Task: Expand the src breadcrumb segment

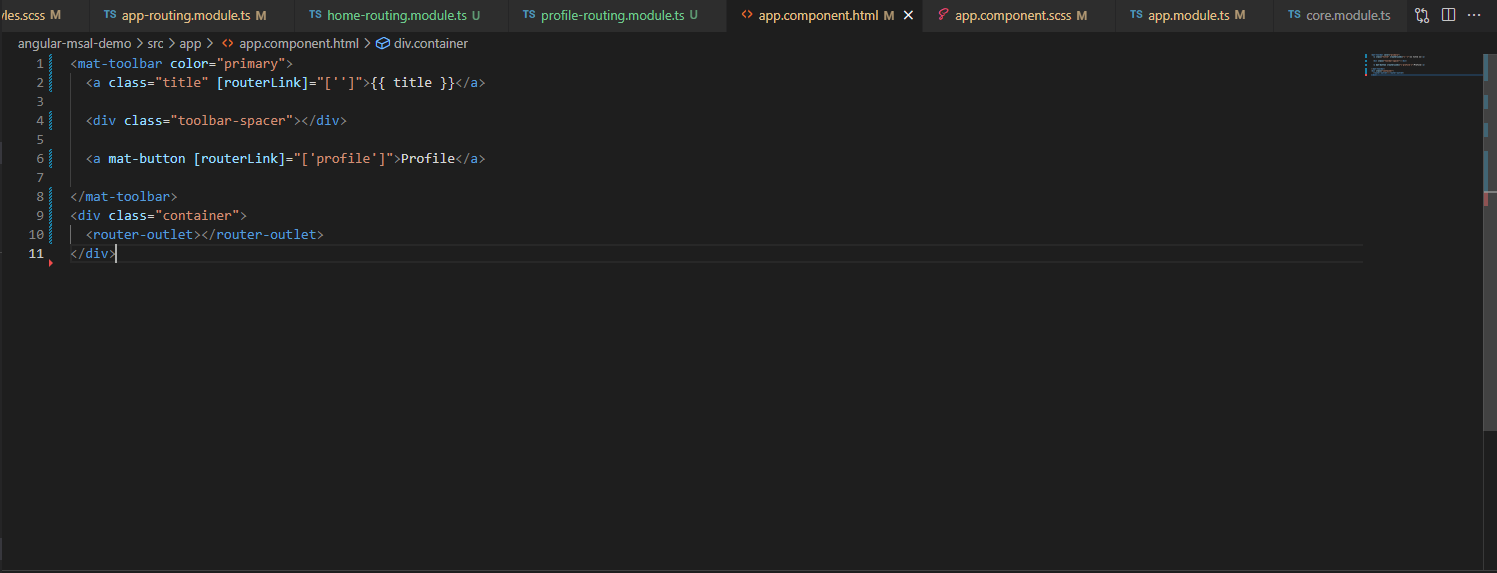Action: coord(155,44)
